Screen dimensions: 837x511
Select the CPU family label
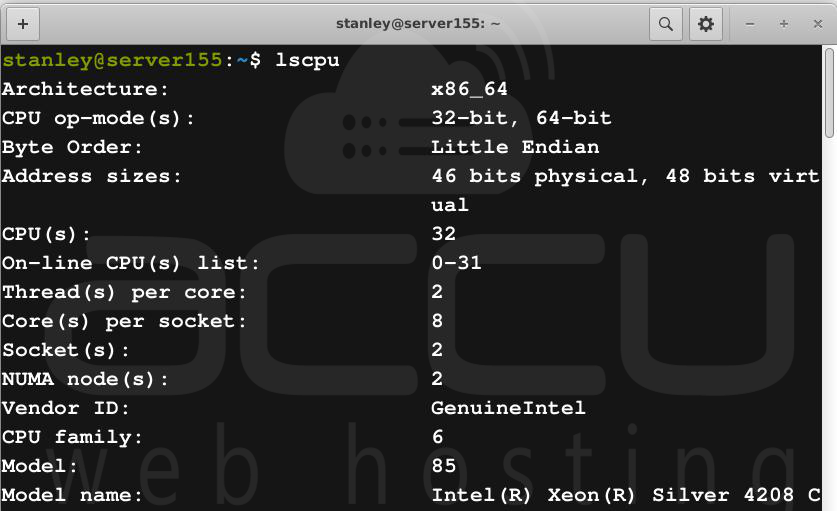pyautogui.click(x=73, y=437)
